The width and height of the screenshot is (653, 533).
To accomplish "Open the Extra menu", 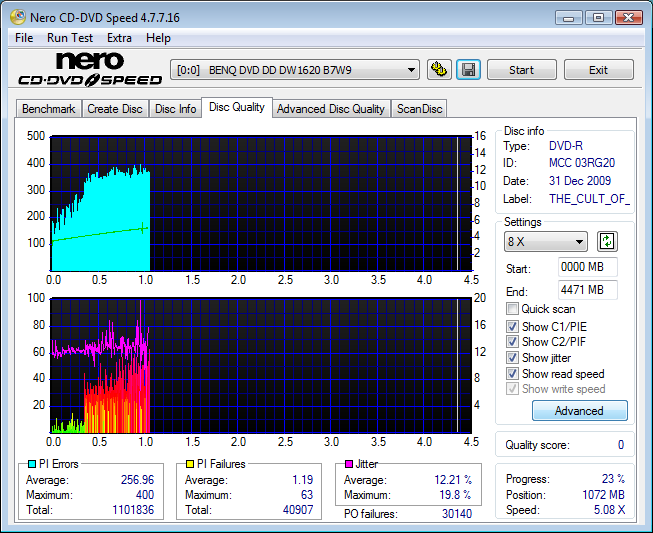I will (119, 38).
